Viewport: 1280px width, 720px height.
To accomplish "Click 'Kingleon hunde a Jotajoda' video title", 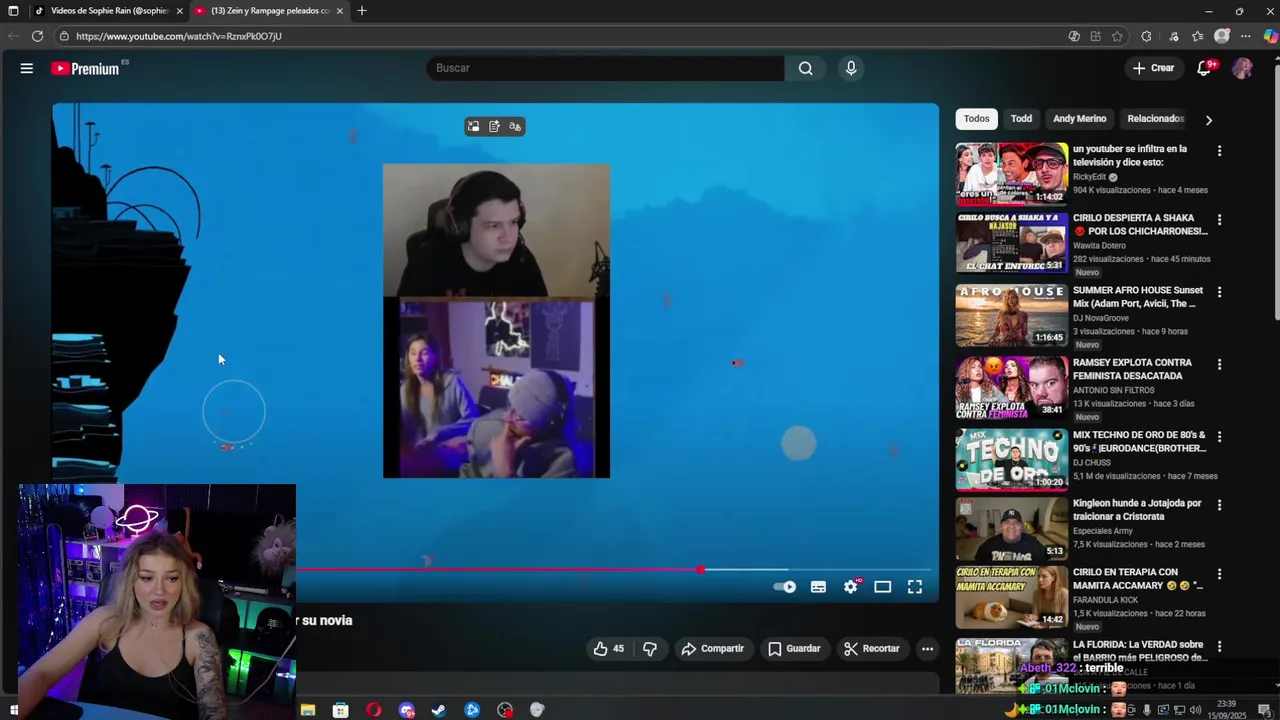I will pos(1137,510).
